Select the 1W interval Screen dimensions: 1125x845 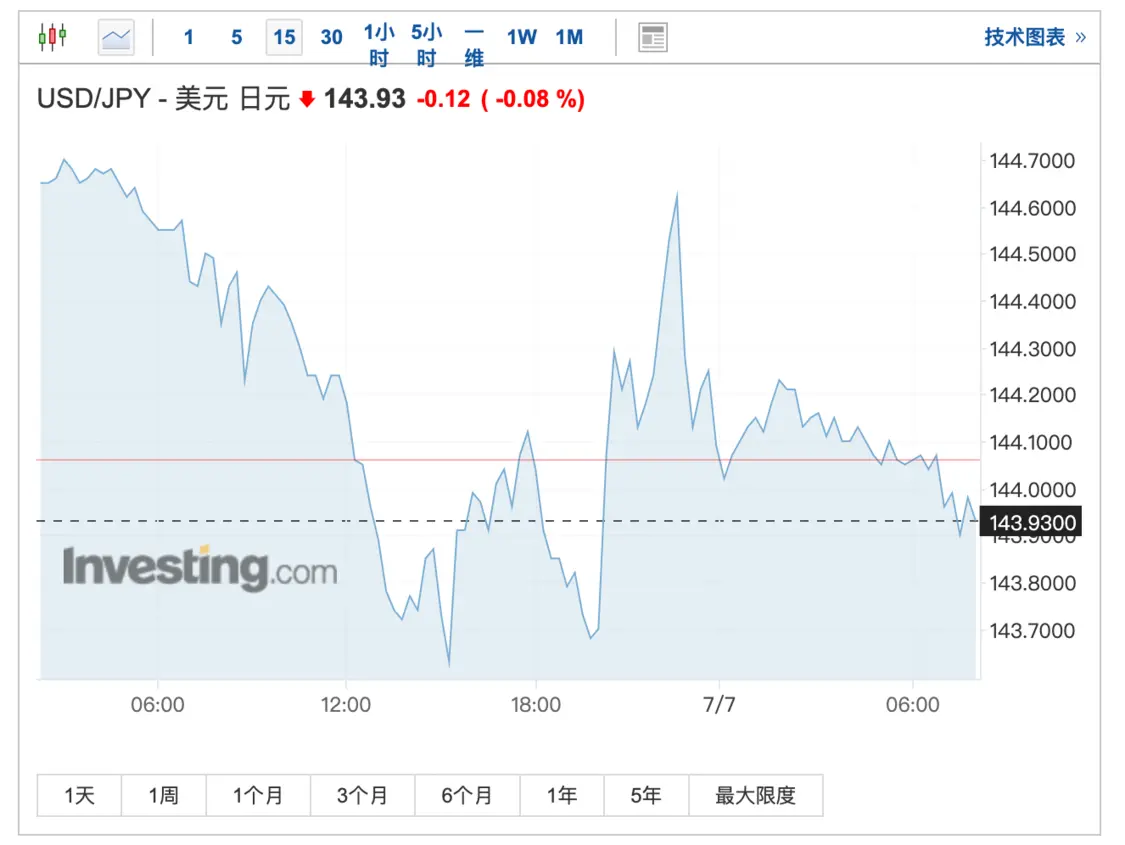(x=522, y=37)
